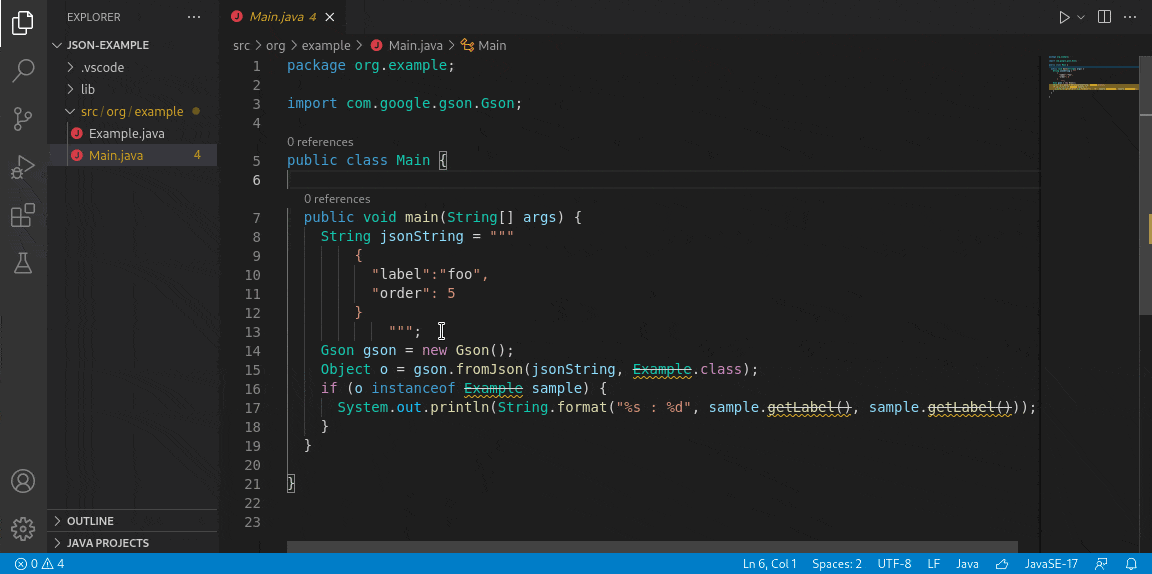Image resolution: width=1152 pixels, height=574 pixels.
Task: Click the Accounts icon
Action: pyautogui.click(x=24, y=481)
